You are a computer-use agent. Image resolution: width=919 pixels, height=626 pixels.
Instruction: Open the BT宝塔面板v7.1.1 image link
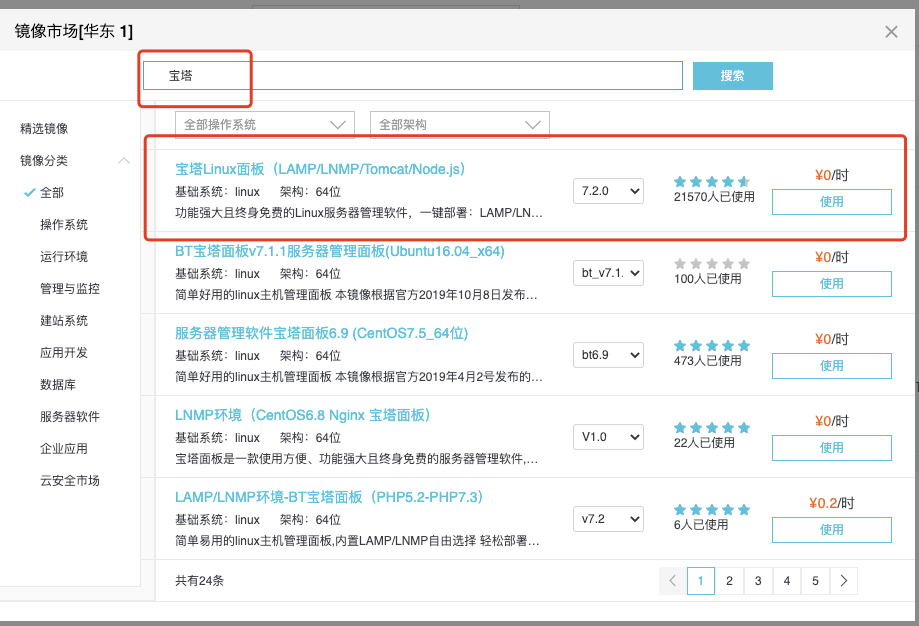pyautogui.click(x=340, y=251)
